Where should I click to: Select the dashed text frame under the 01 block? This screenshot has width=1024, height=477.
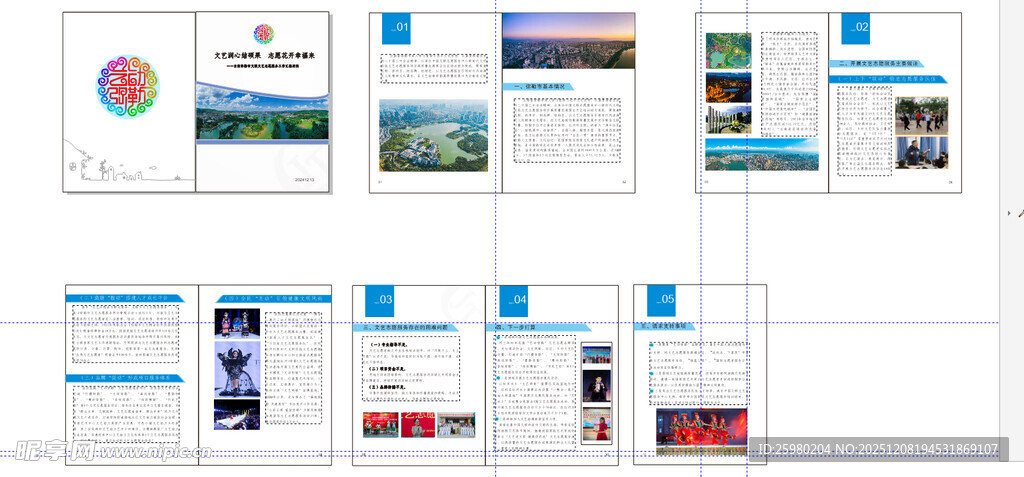tap(434, 69)
